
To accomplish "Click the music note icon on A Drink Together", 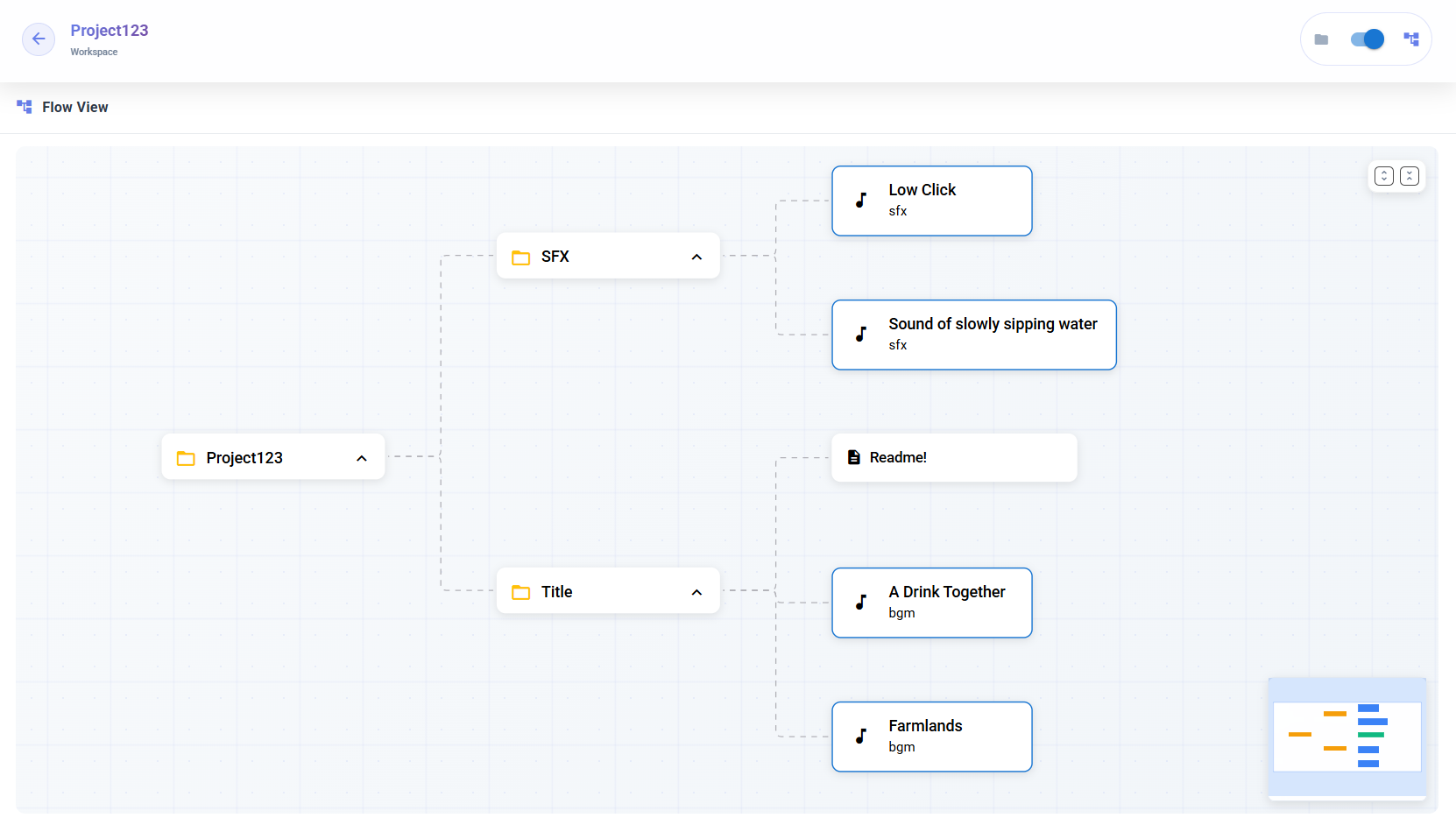I will pos(861,603).
